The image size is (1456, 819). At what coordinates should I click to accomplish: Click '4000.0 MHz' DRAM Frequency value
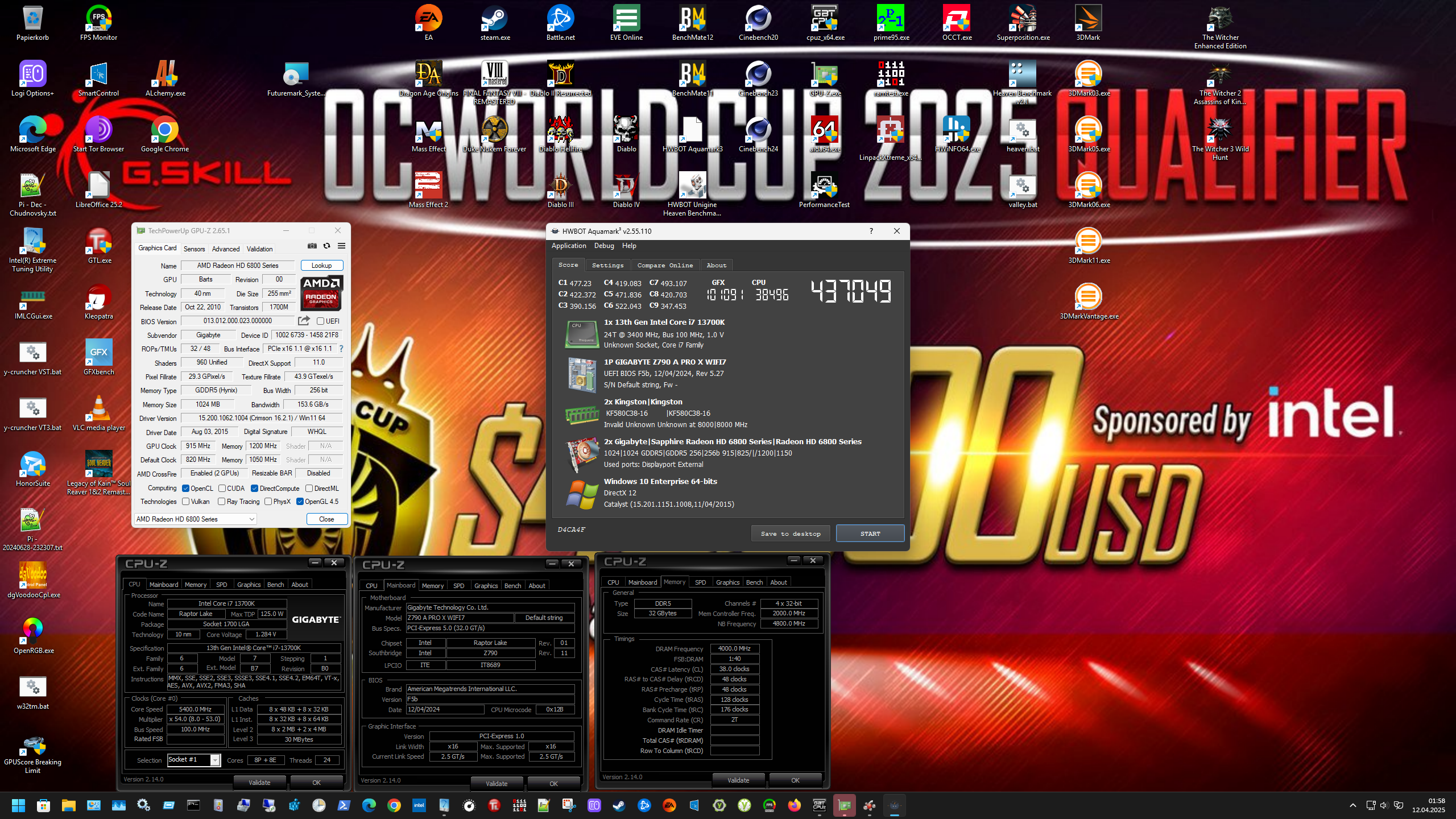[x=734, y=648]
